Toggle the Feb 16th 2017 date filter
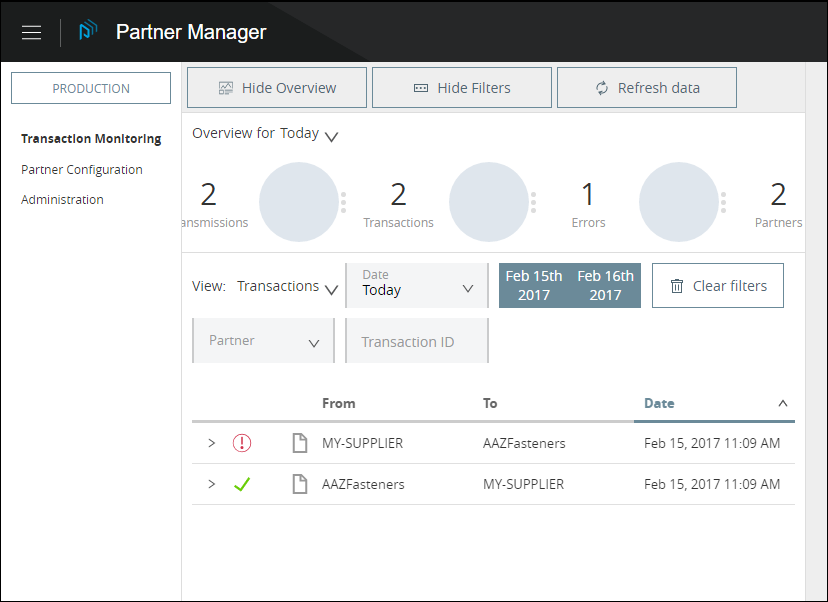 605,285
